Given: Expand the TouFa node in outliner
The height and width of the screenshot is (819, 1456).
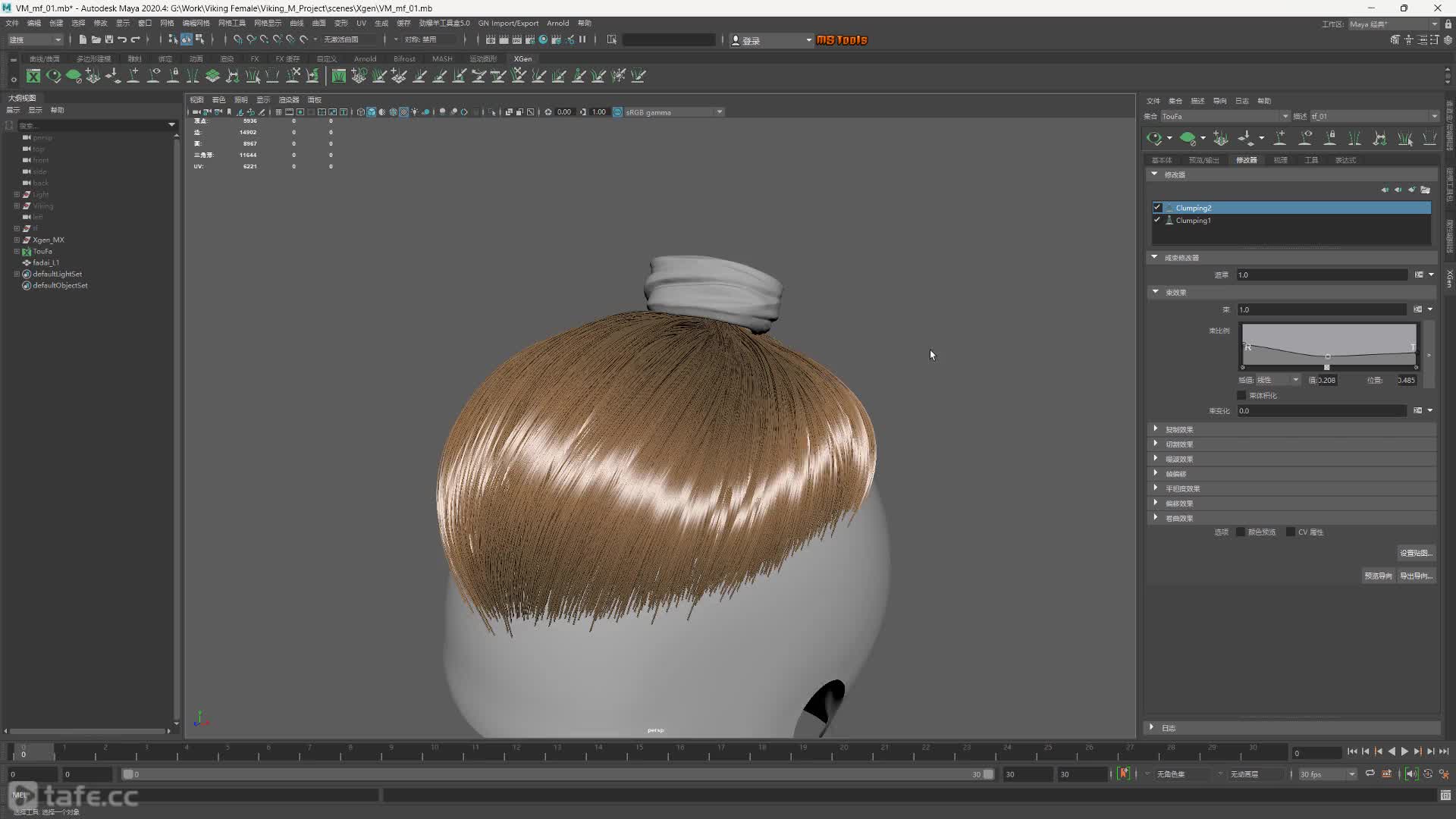Looking at the screenshot, I should [x=17, y=251].
